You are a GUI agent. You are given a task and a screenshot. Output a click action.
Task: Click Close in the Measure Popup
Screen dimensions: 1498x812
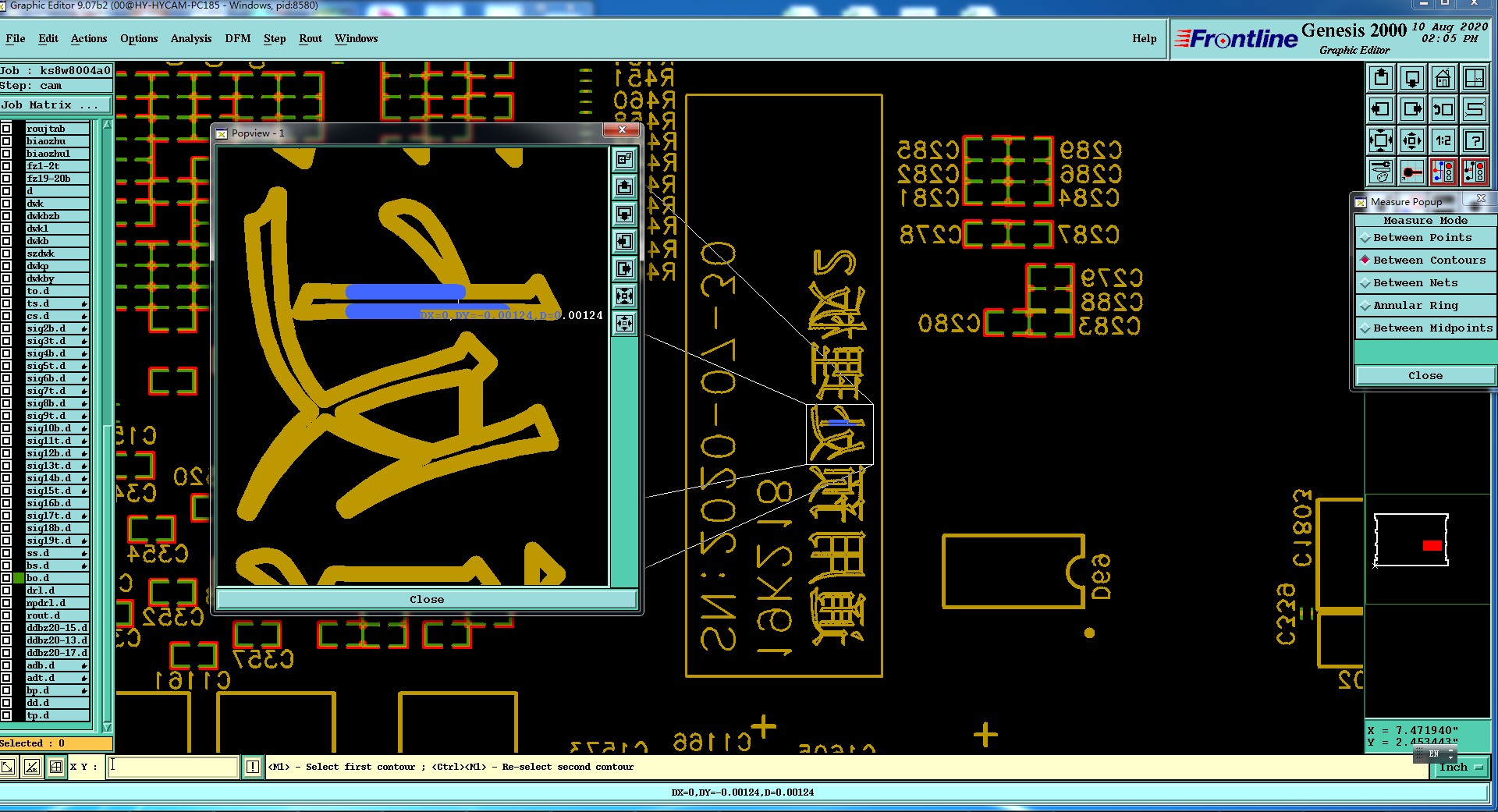pos(1425,375)
